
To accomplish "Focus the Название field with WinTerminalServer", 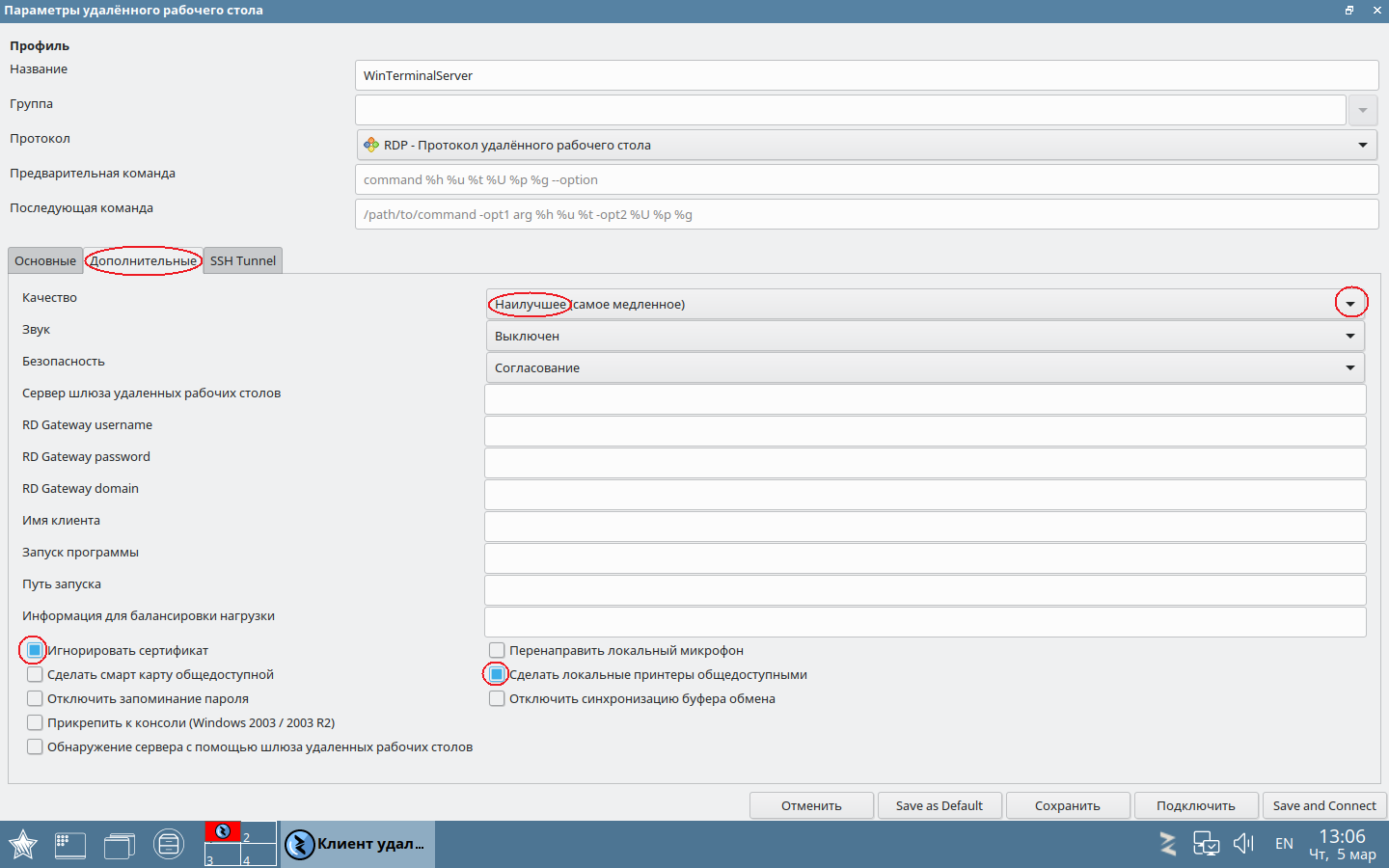I will point(866,75).
